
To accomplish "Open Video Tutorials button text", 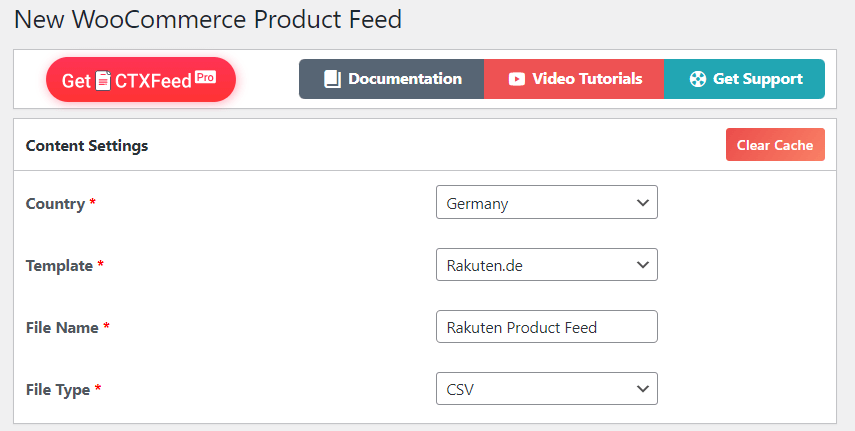I will pyautogui.click(x=587, y=79).
